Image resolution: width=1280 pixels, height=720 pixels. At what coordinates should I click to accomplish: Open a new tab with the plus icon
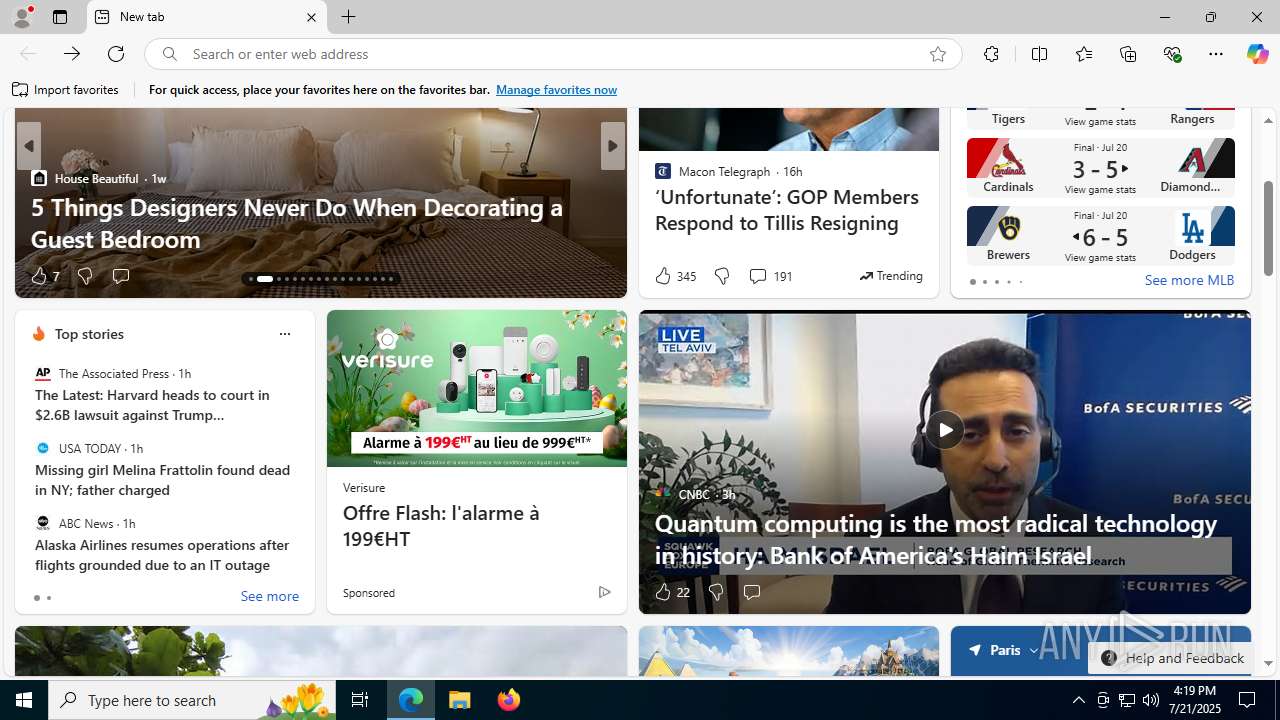(x=348, y=17)
